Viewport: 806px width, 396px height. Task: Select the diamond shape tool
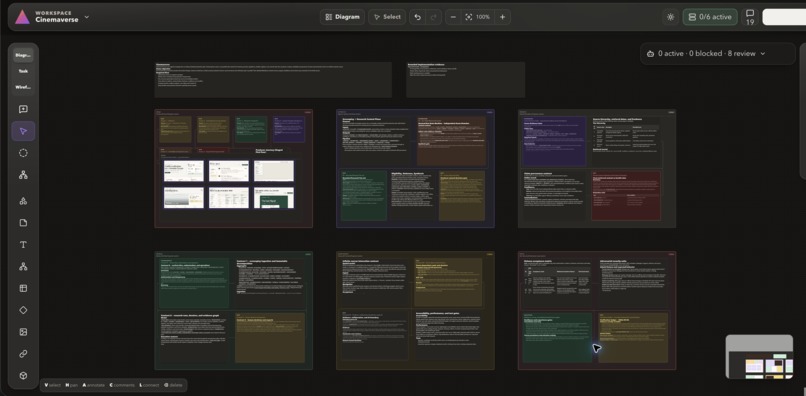pyautogui.click(x=23, y=310)
